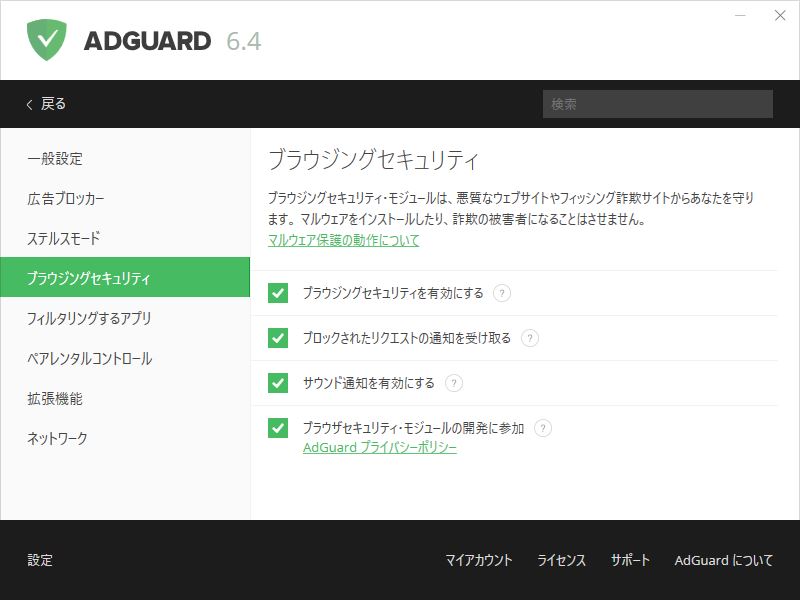Viewport: 800px width, 600px height.
Task: Open フィルタリングするアプリ settings
Action: [125, 318]
